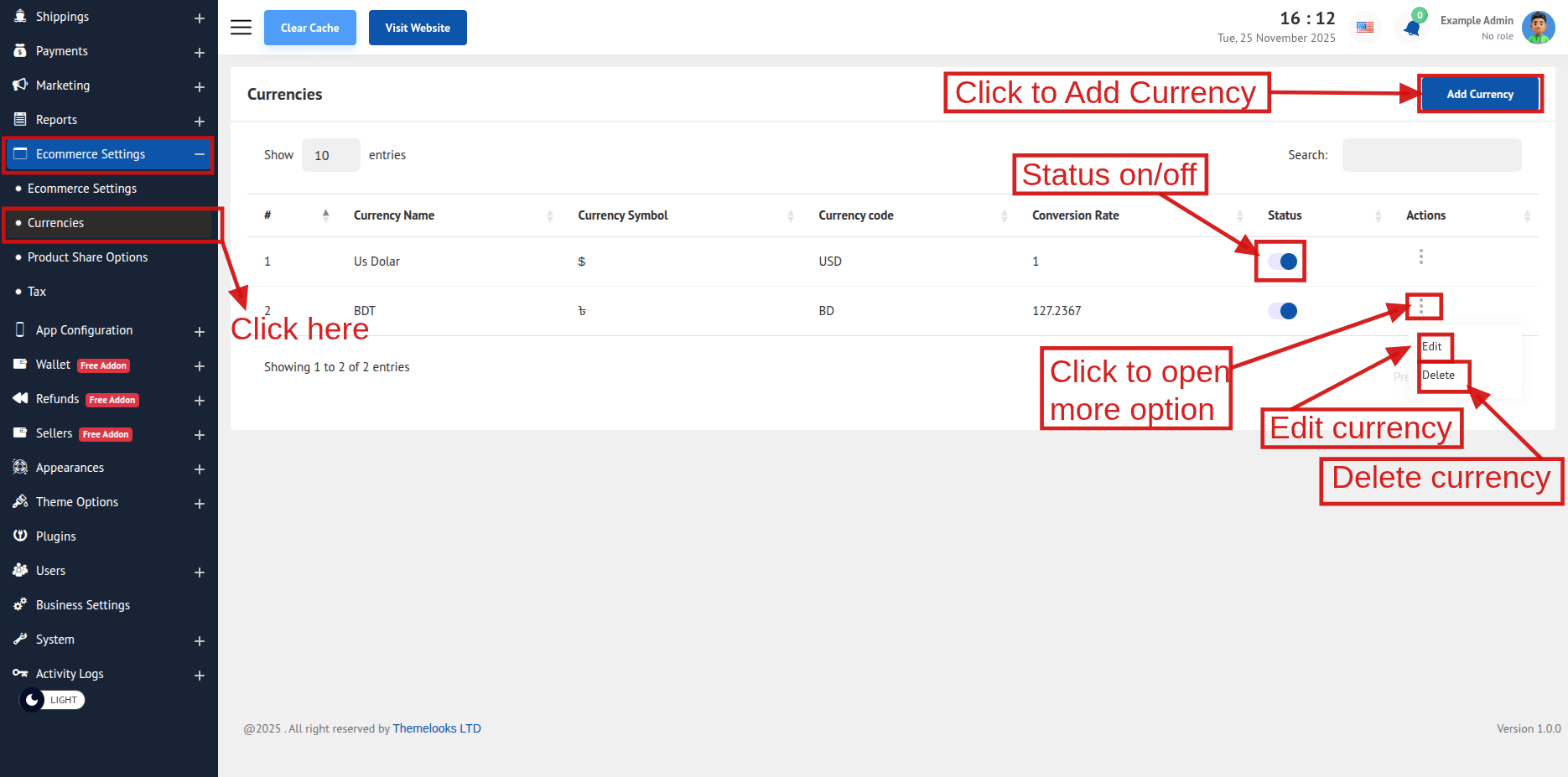Open the notification bell icon
1568x777 pixels.
1412,28
